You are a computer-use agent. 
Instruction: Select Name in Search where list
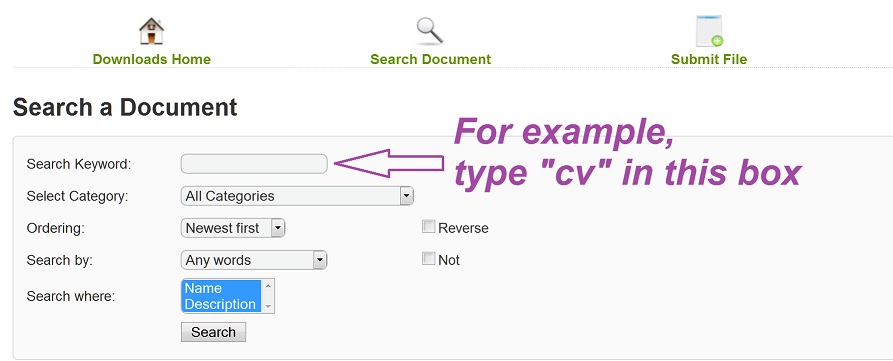pyautogui.click(x=222, y=288)
